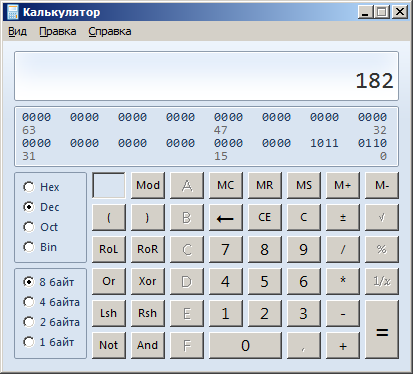Click the decimal comma button
This screenshot has width=413, height=374.
tap(304, 345)
